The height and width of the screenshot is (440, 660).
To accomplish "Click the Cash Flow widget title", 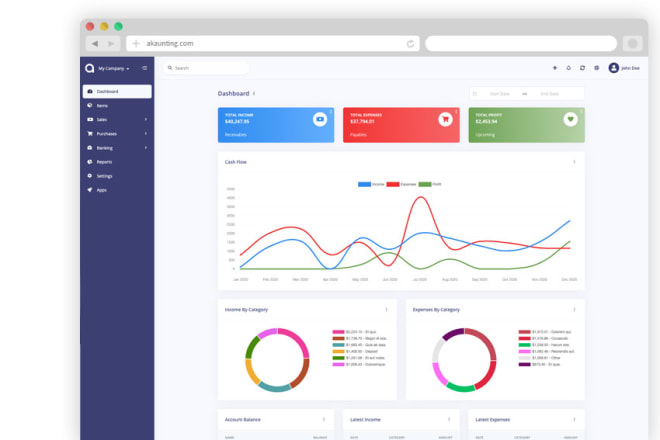I will pyautogui.click(x=236, y=162).
